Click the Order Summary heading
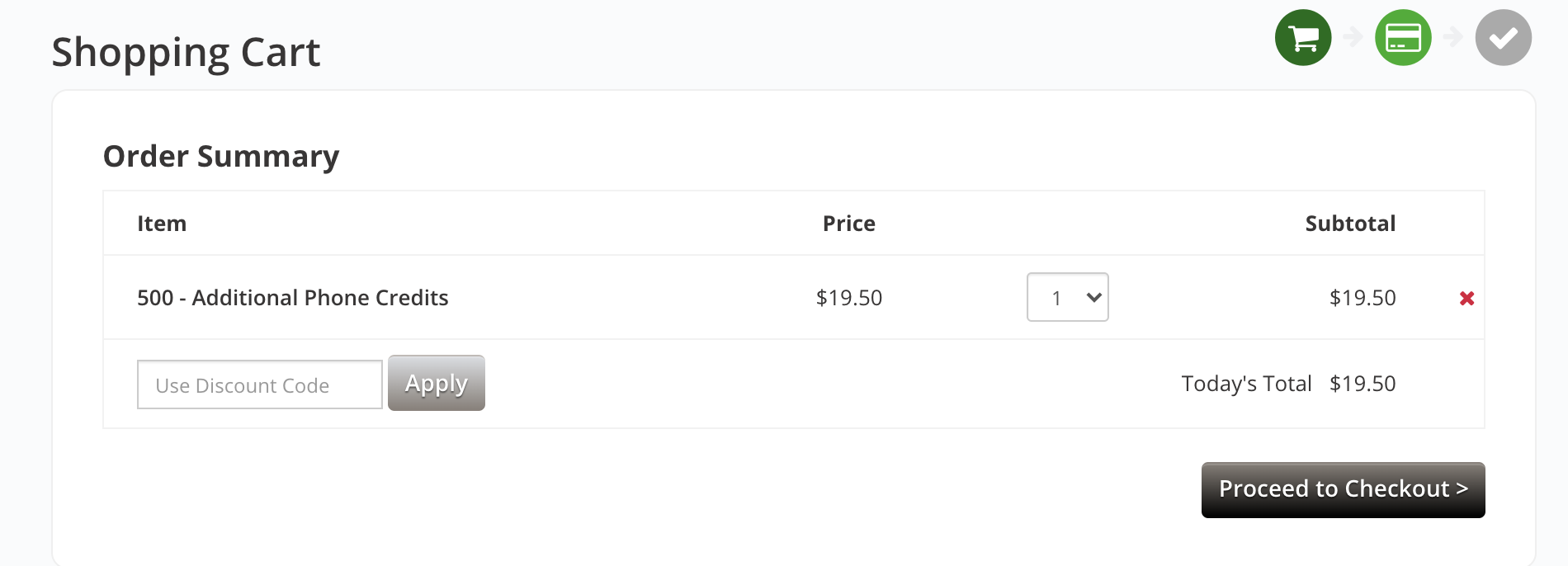 pos(221,157)
